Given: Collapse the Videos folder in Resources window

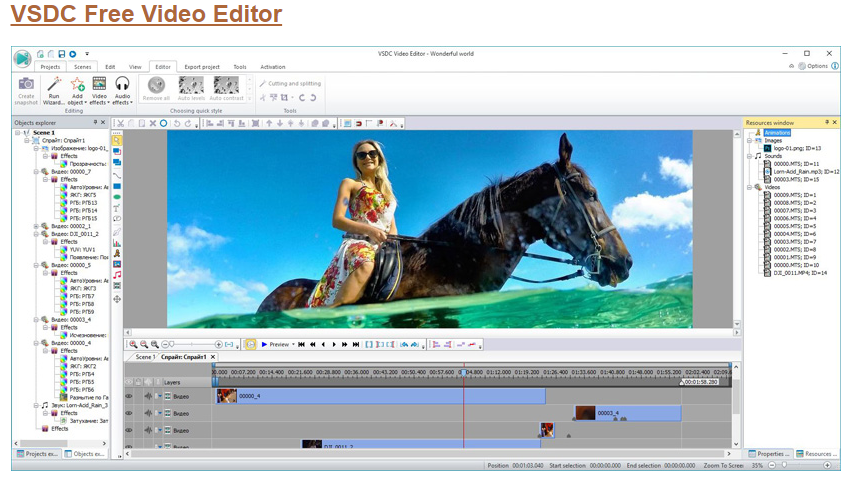Looking at the screenshot, I should click(749, 187).
